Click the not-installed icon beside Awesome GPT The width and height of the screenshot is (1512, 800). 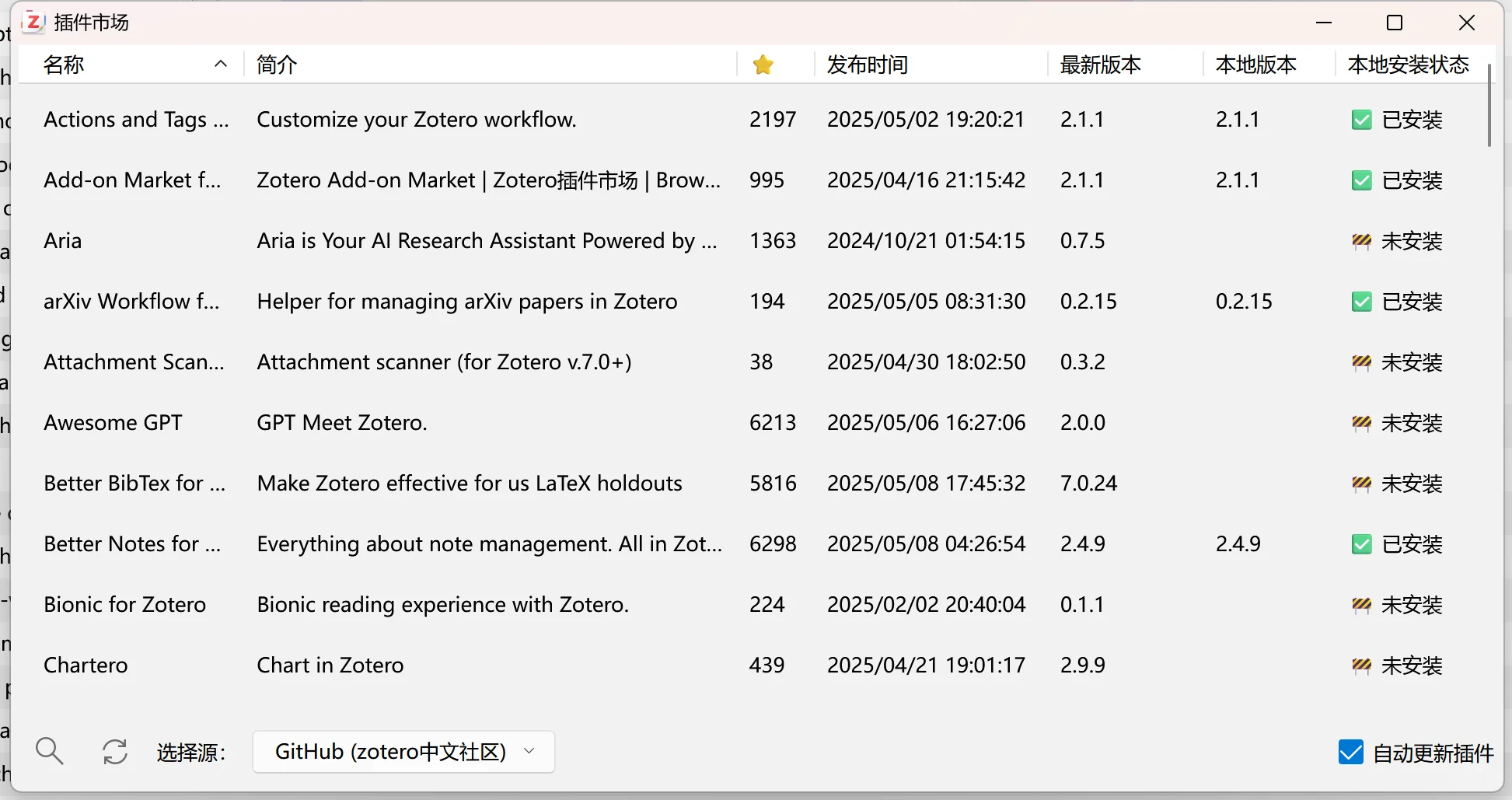tap(1361, 423)
